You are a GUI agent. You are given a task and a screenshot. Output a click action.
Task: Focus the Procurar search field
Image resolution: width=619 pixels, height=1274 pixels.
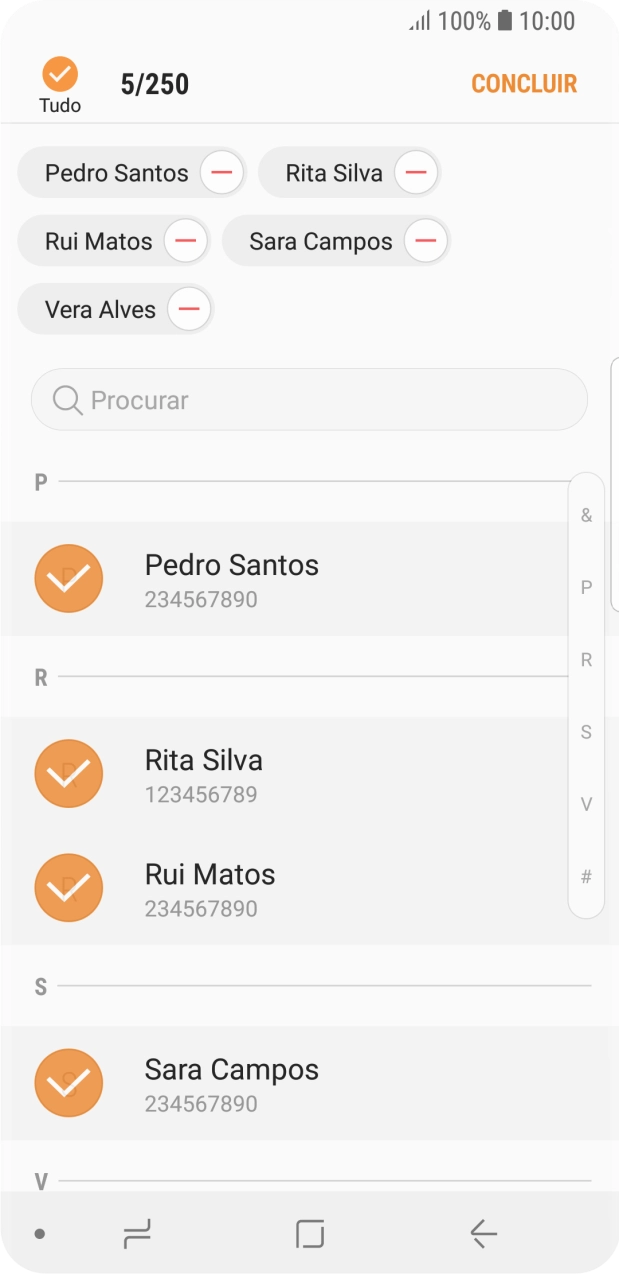(309, 400)
